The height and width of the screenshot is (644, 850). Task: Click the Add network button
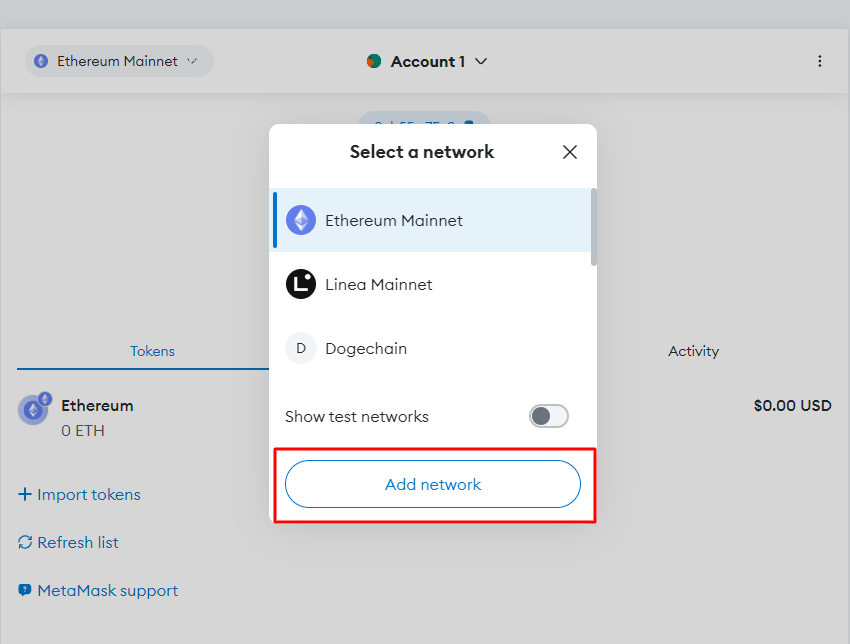(x=433, y=484)
